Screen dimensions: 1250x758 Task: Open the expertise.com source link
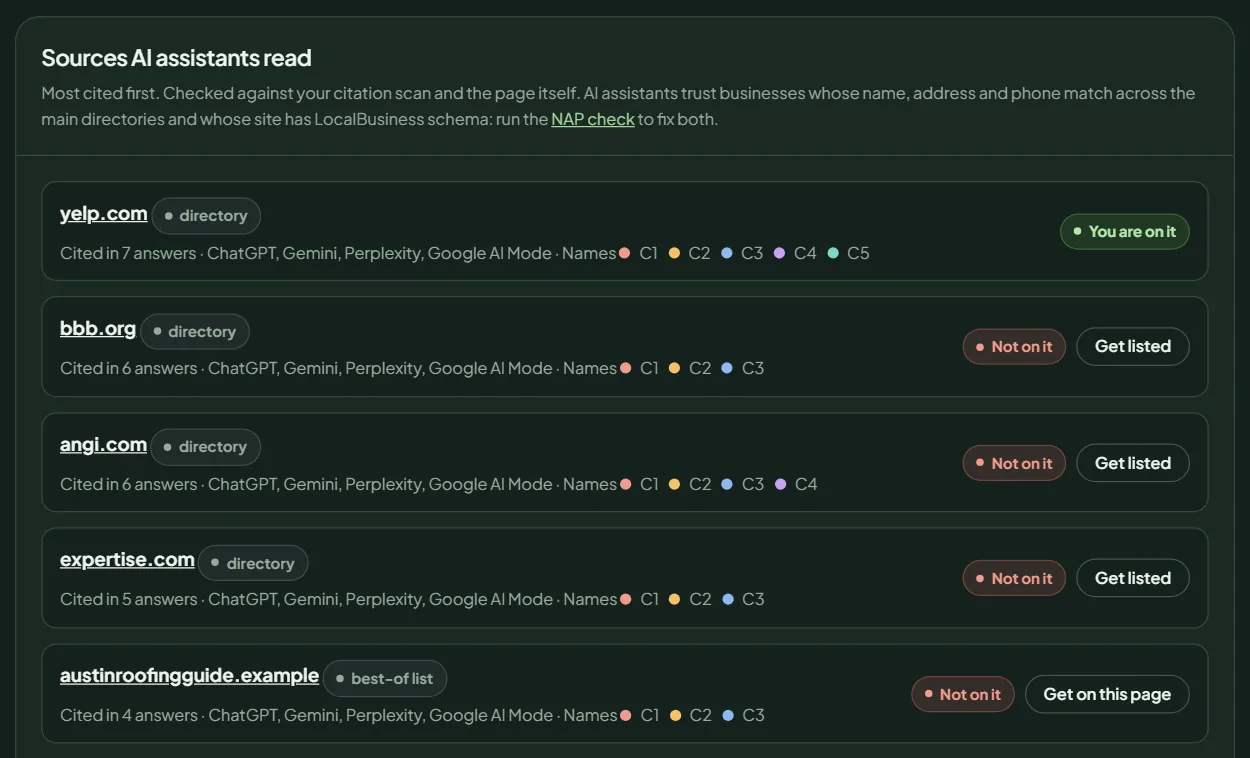click(x=127, y=560)
